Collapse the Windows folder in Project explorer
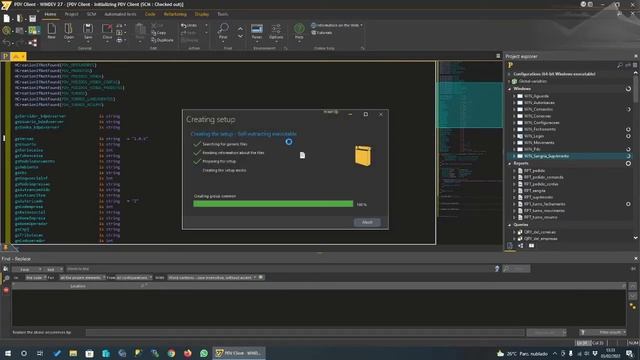This screenshot has width=640, height=360. 509,89
